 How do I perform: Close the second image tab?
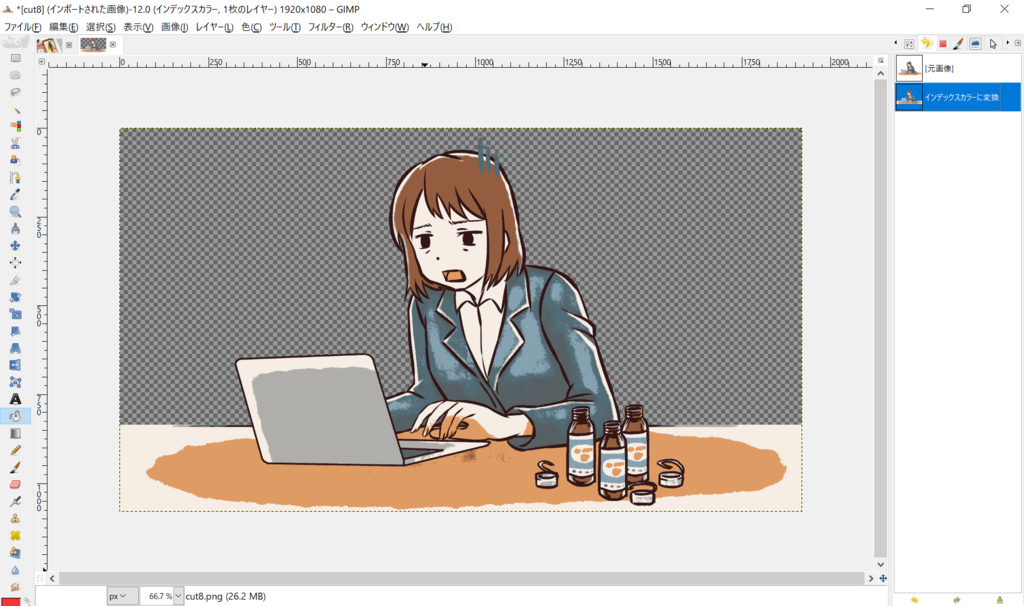click(x=113, y=45)
